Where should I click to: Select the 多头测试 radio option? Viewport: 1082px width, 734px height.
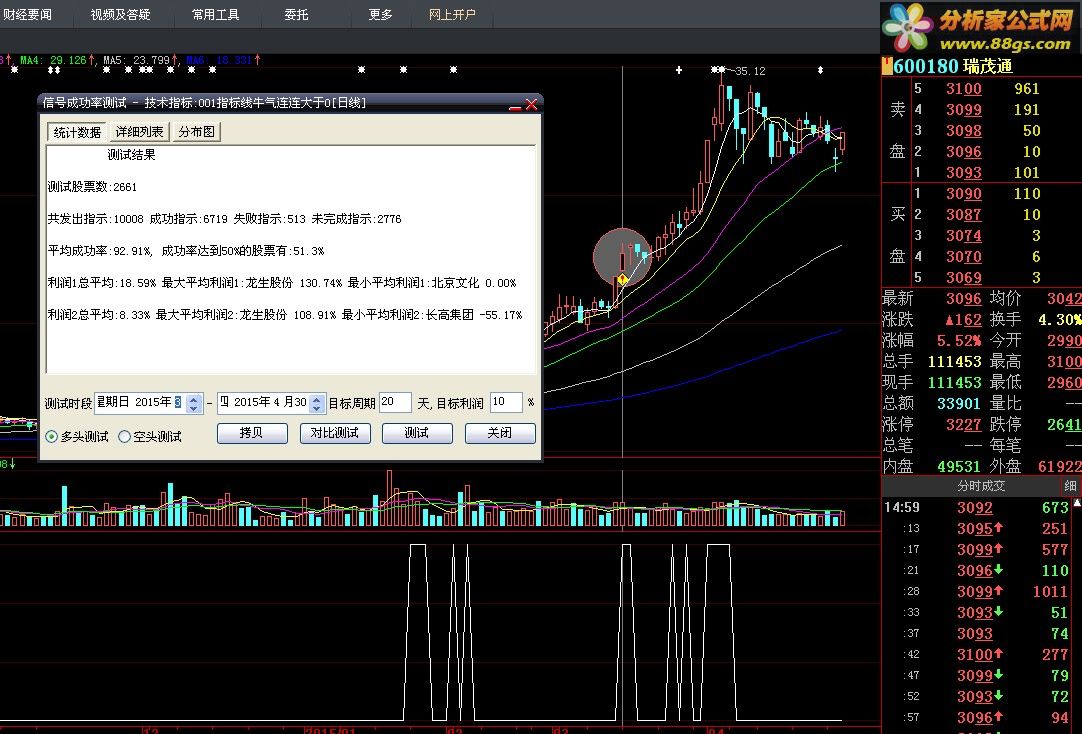coord(52,437)
